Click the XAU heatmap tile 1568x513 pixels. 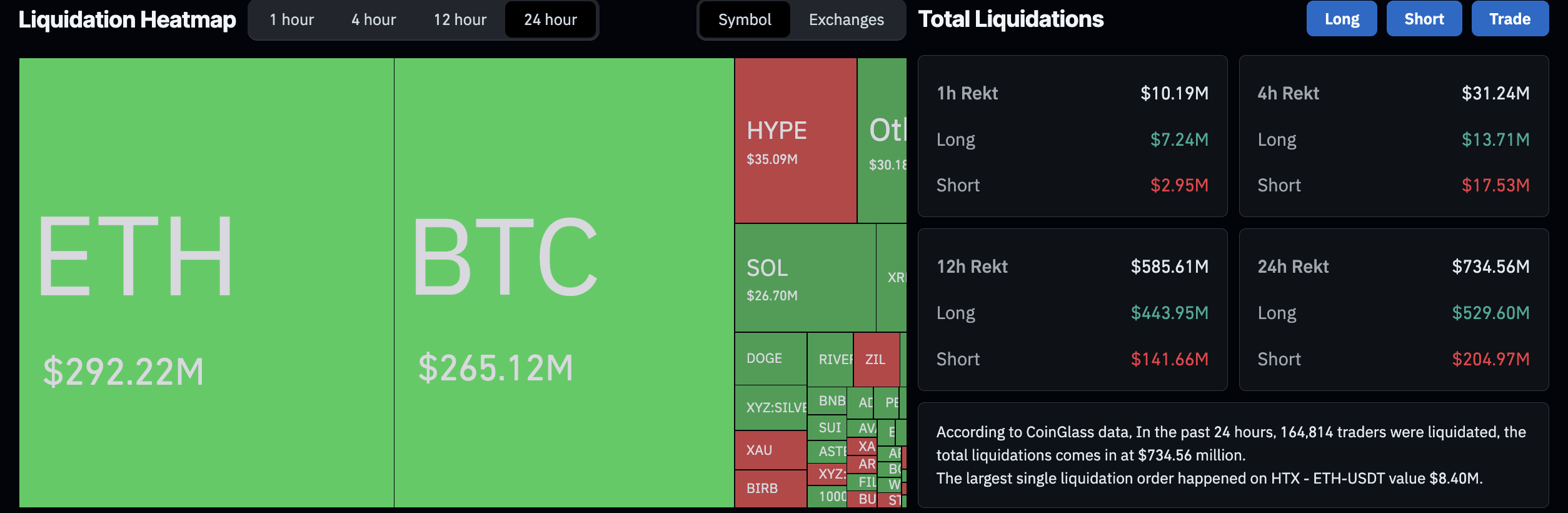click(x=770, y=450)
